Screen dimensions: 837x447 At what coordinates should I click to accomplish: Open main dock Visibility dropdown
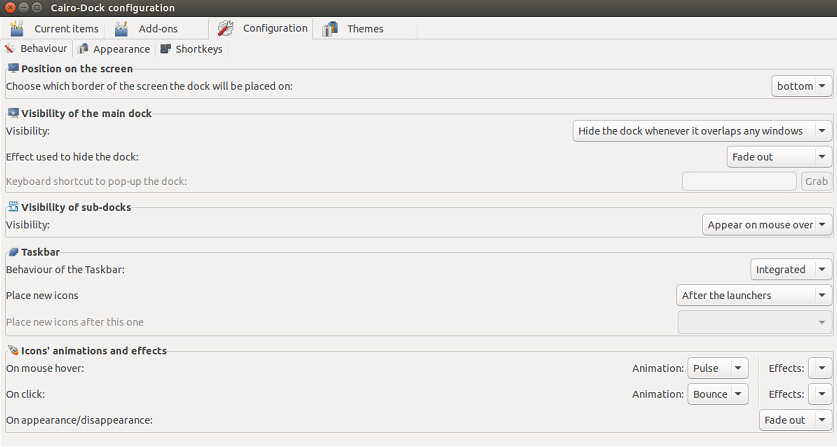click(702, 131)
